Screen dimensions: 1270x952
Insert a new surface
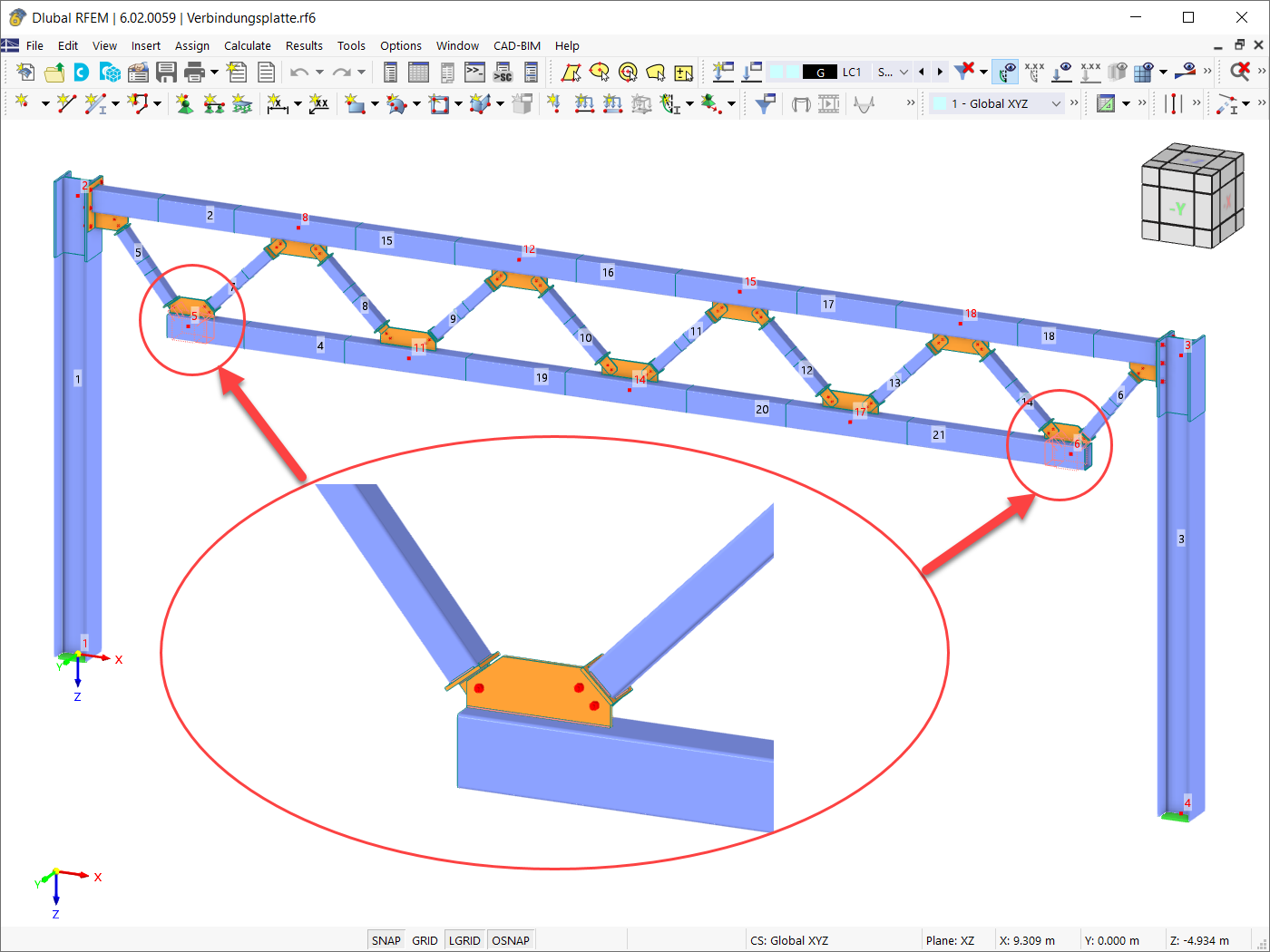click(355, 103)
